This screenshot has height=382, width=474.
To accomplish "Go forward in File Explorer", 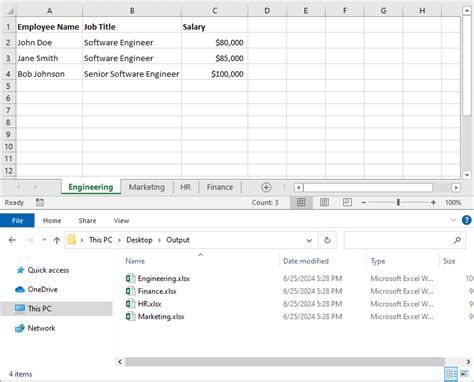I will point(30,240).
